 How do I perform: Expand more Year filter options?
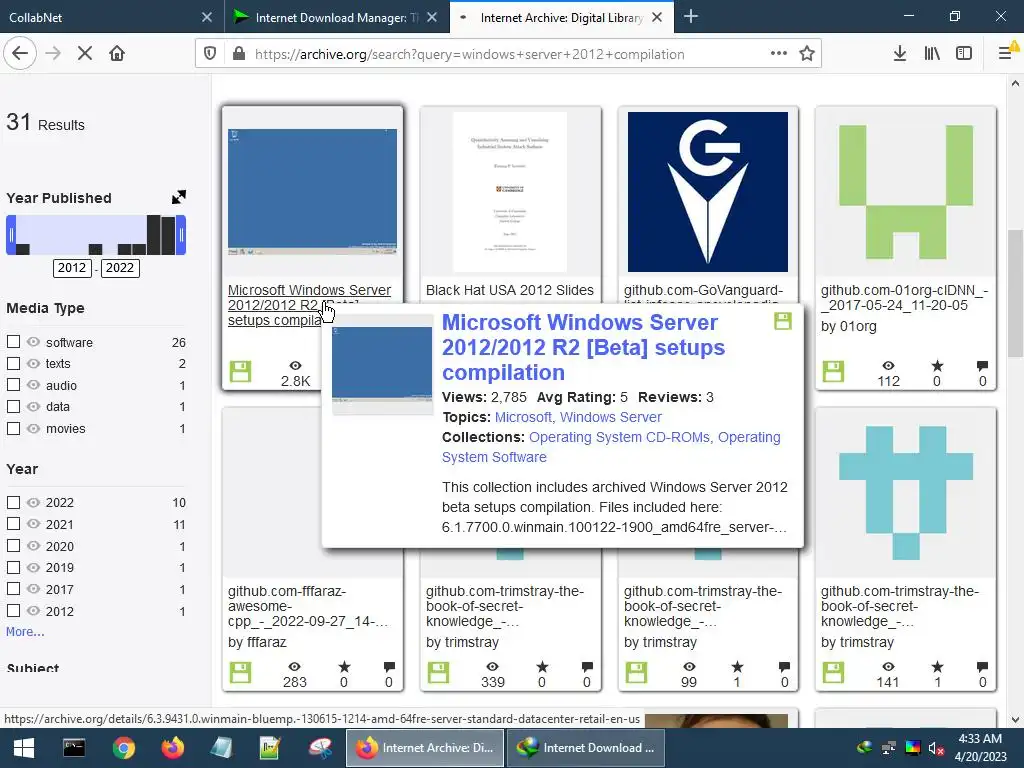(25, 632)
